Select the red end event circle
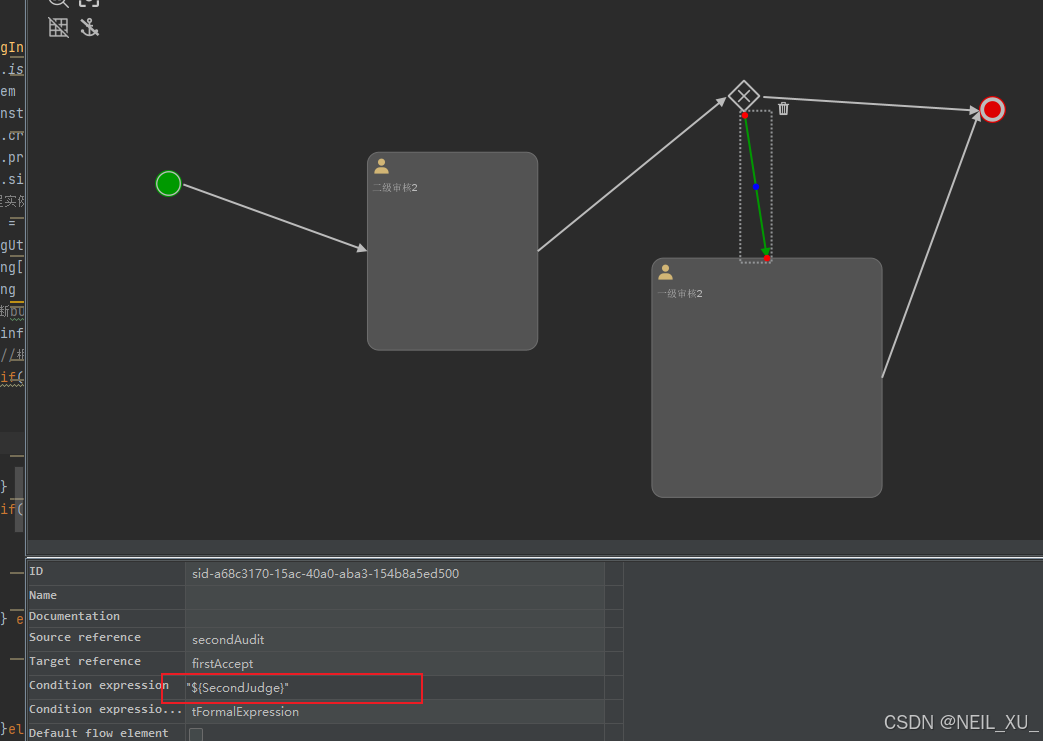Viewport: 1043px width, 741px height. [991, 109]
